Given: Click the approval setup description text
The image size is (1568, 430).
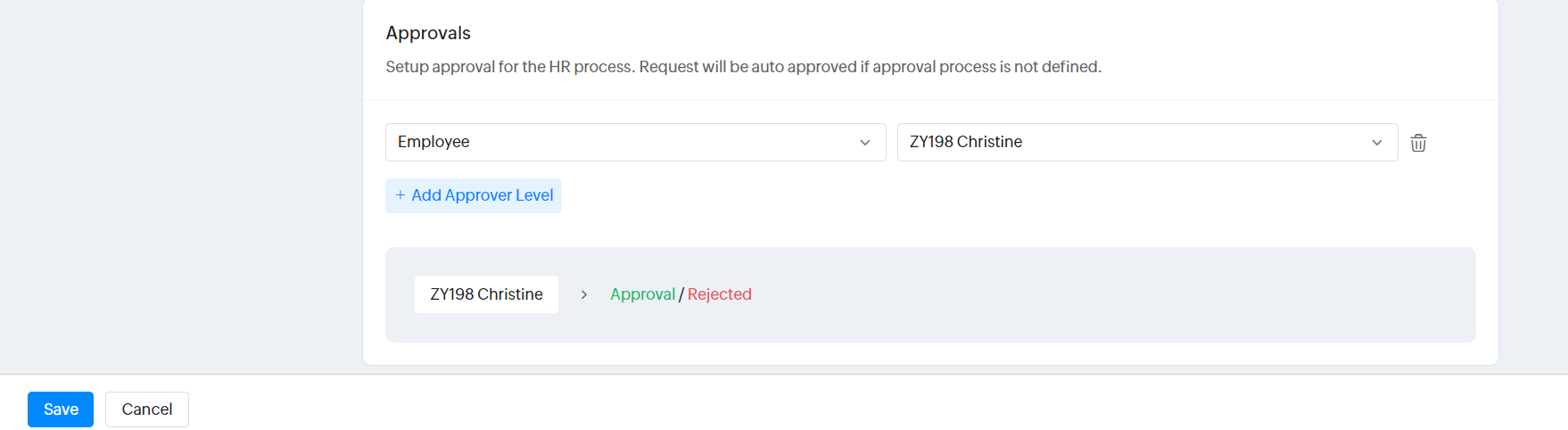Looking at the screenshot, I should [x=743, y=67].
